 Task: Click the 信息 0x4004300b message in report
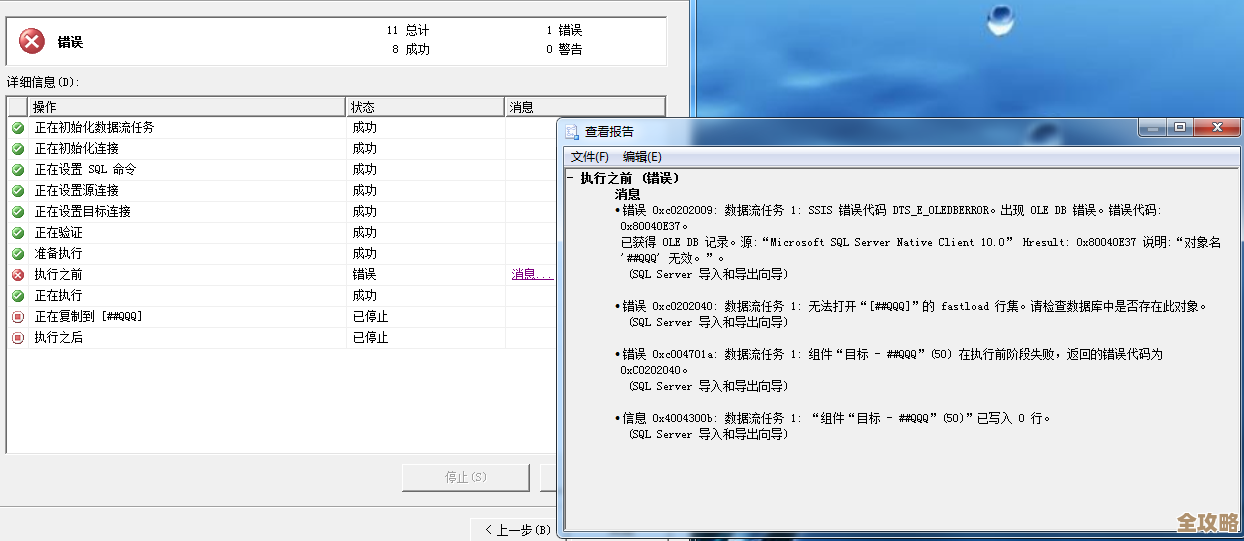833,426
